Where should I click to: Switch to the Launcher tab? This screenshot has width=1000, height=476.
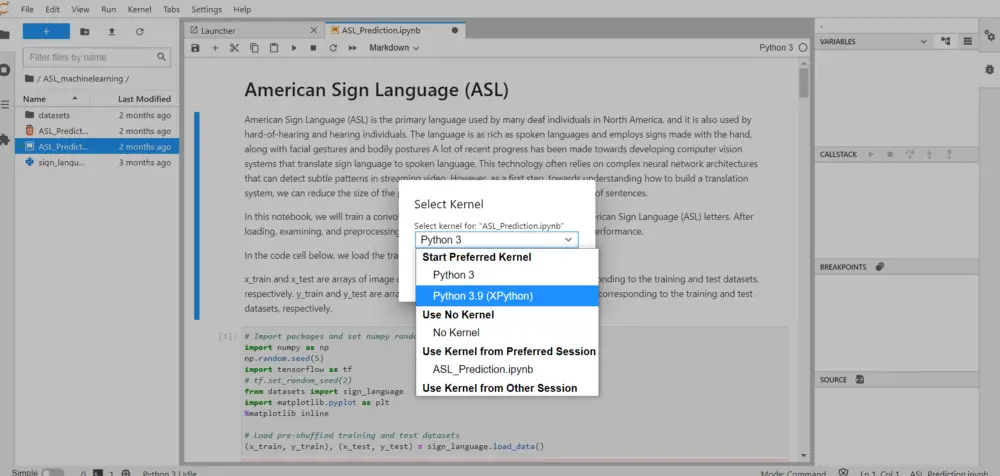[x=218, y=31]
